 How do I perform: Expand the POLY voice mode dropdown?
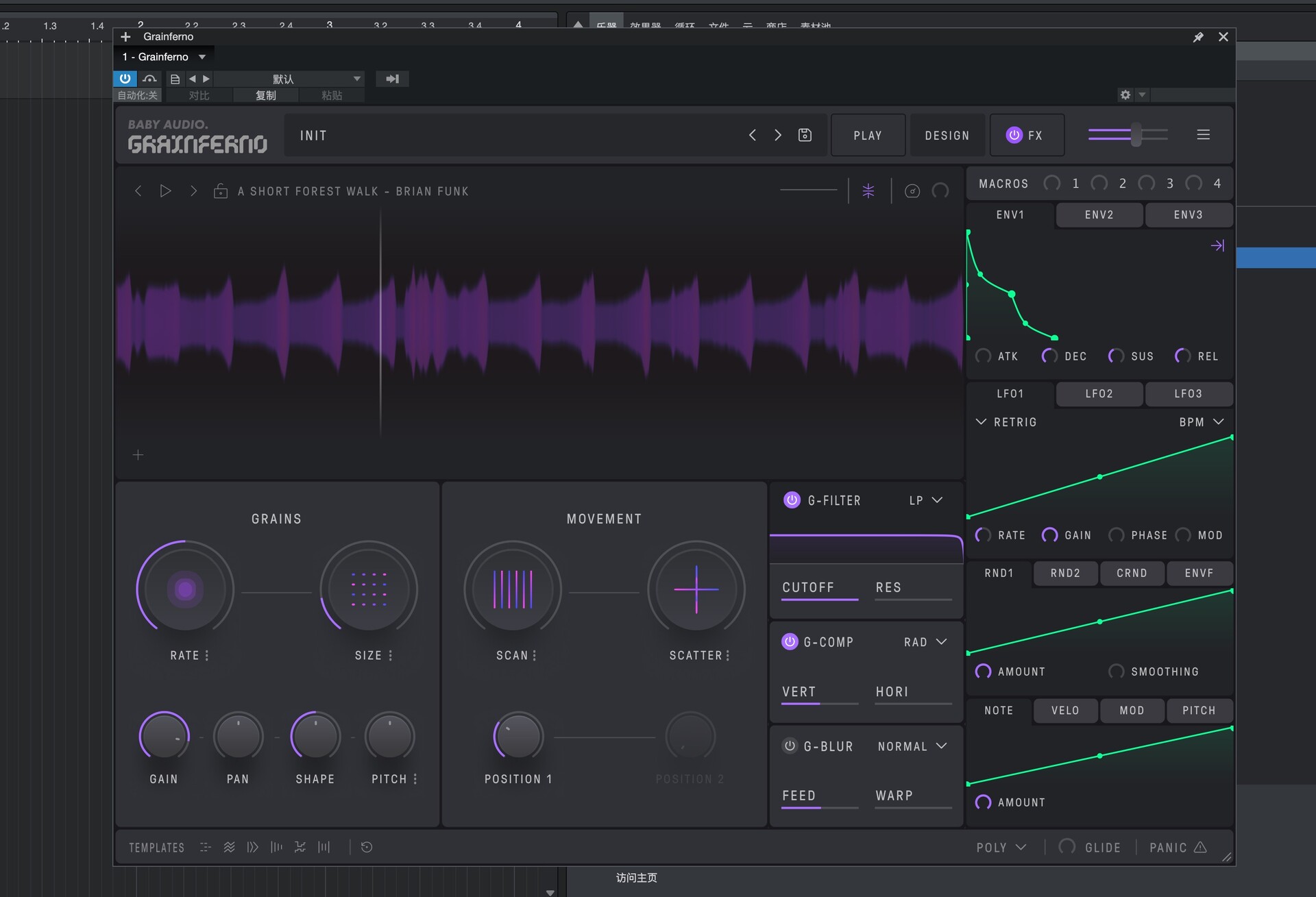pos(1001,848)
